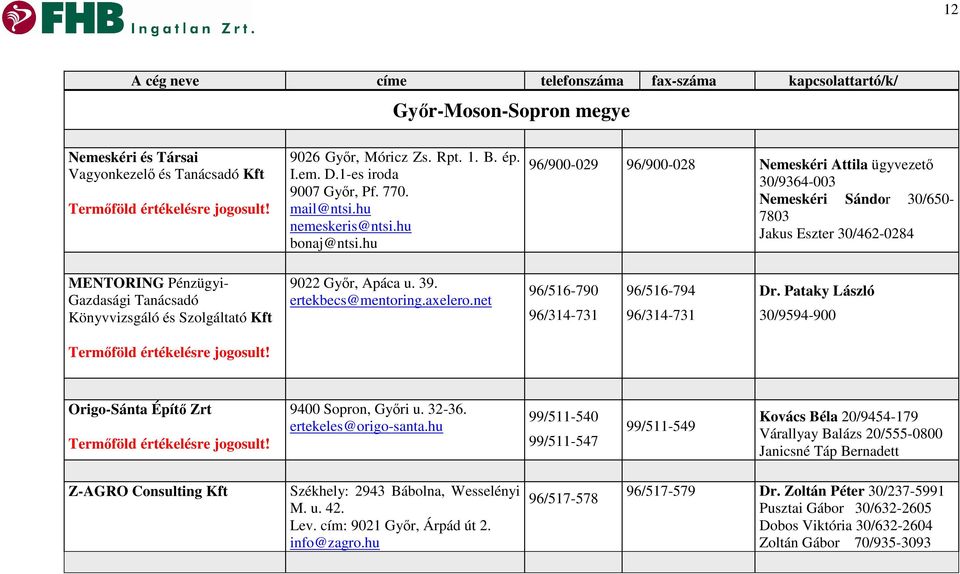Click the mobile number 30/9594-900
This screenshot has height=574, width=960.
coord(797,315)
